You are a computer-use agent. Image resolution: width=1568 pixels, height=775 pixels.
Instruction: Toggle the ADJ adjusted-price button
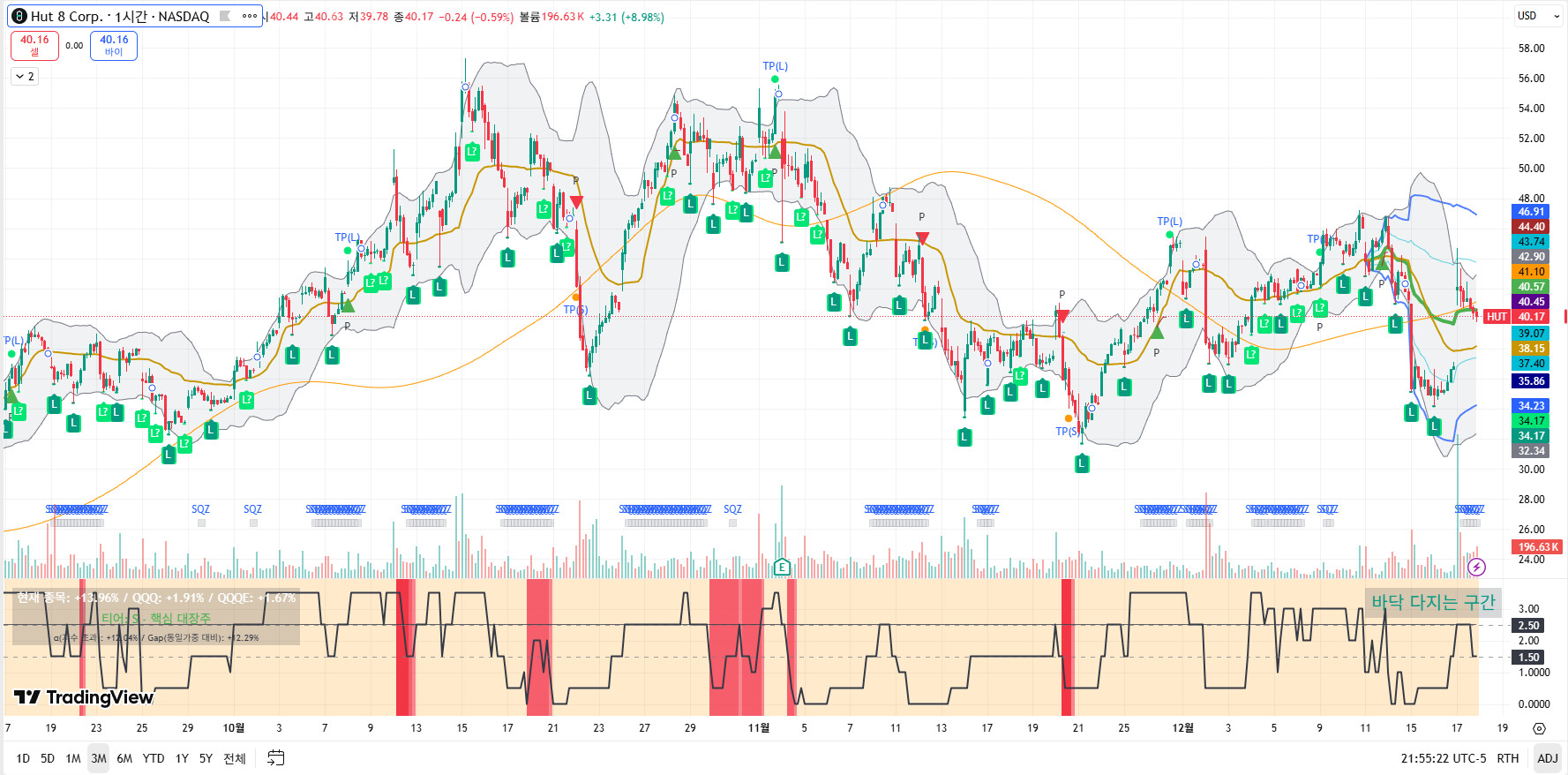[x=1548, y=758]
